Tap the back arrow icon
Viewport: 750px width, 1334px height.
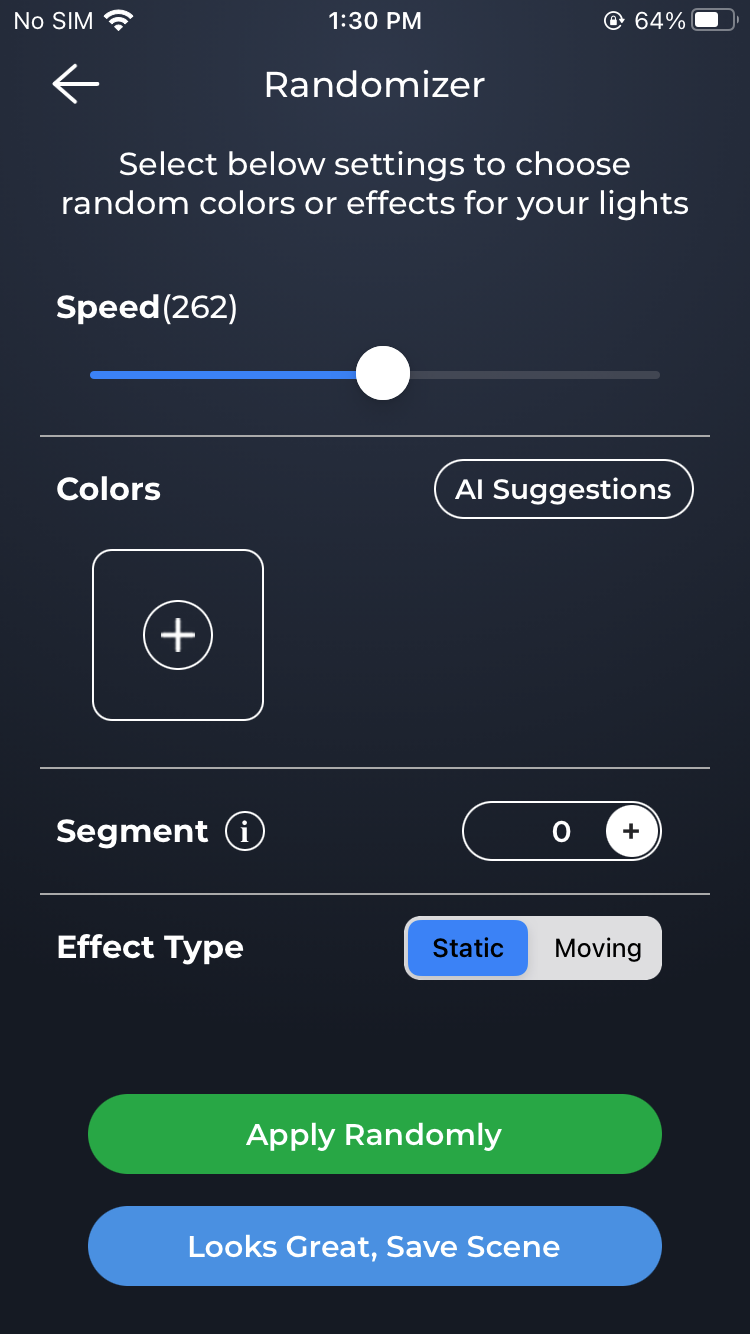(x=76, y=85)
